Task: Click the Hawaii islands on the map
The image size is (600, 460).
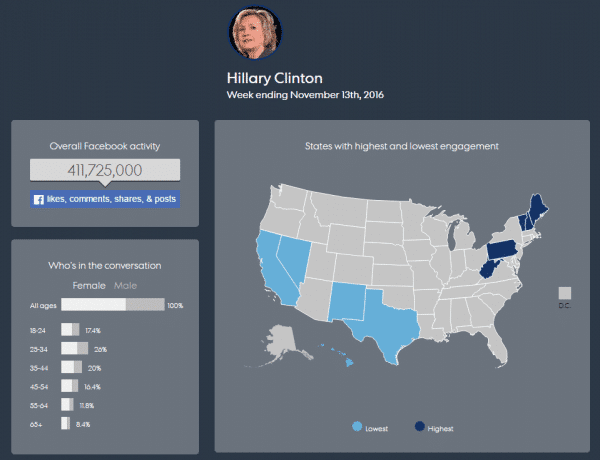Action: pyautogui.click(x=338, y=354)
